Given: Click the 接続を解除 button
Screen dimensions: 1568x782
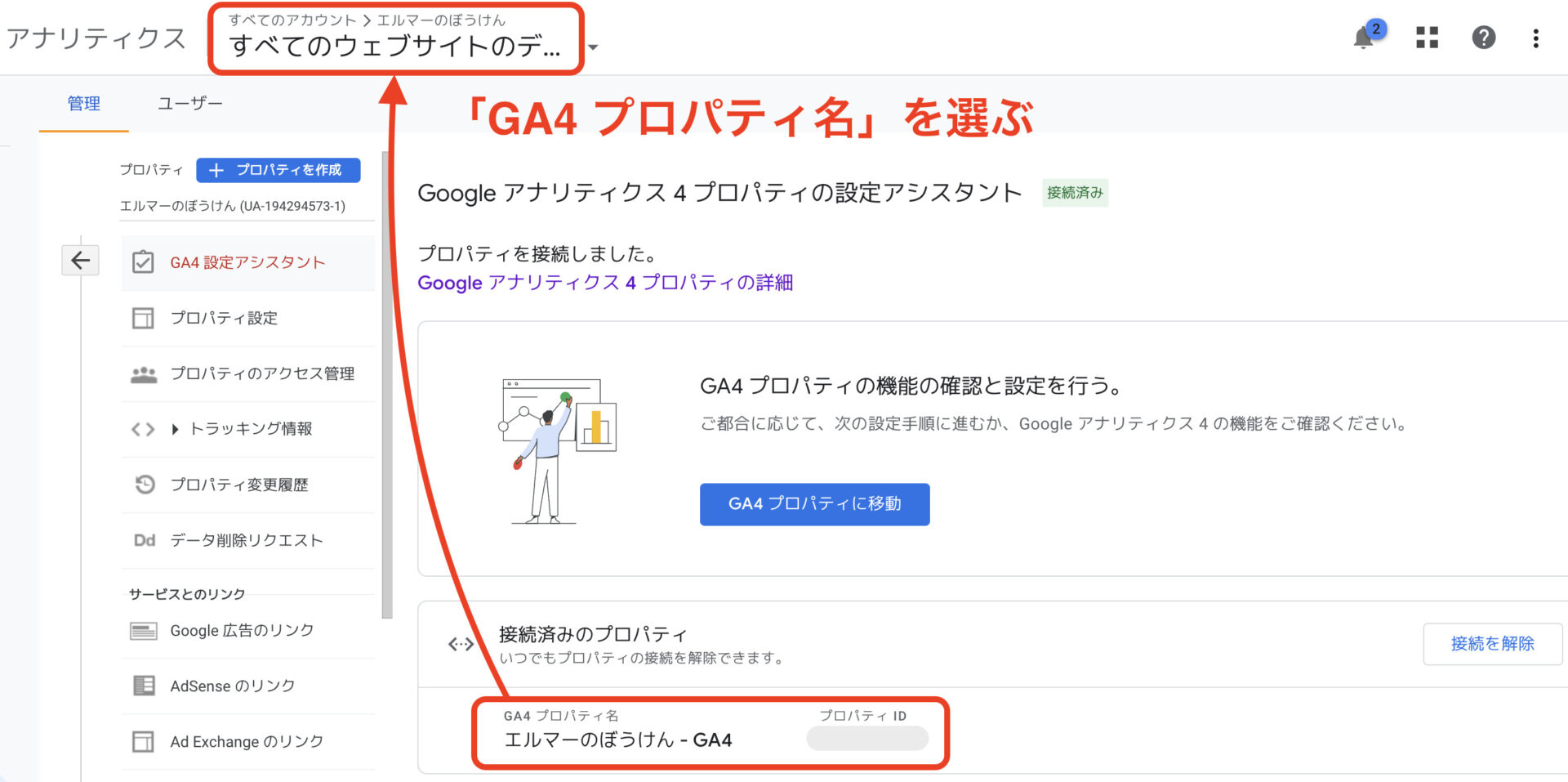Looking at the screenshot, I should coord(1492,644).
